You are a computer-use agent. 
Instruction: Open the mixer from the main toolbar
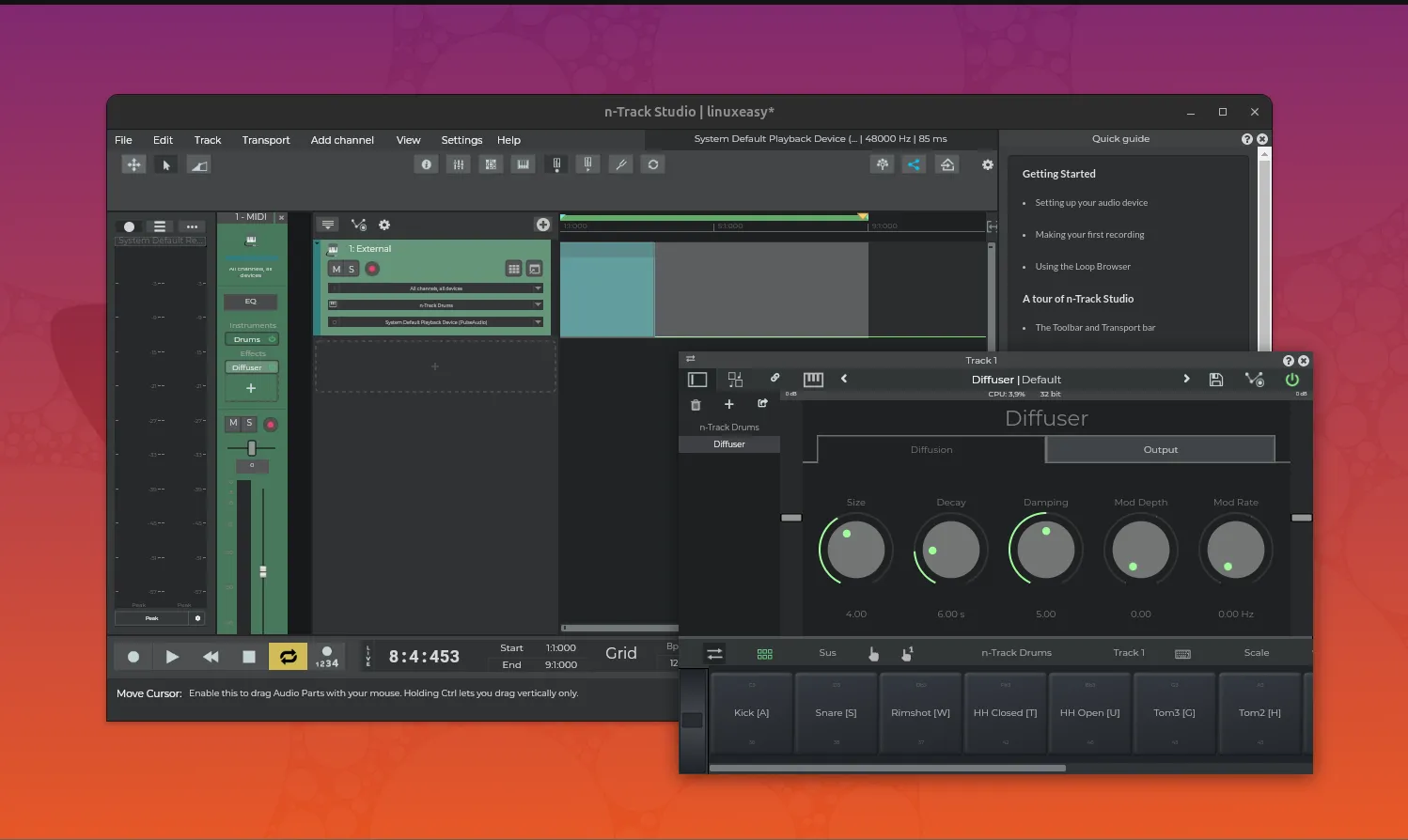click(x=459, y=164)
